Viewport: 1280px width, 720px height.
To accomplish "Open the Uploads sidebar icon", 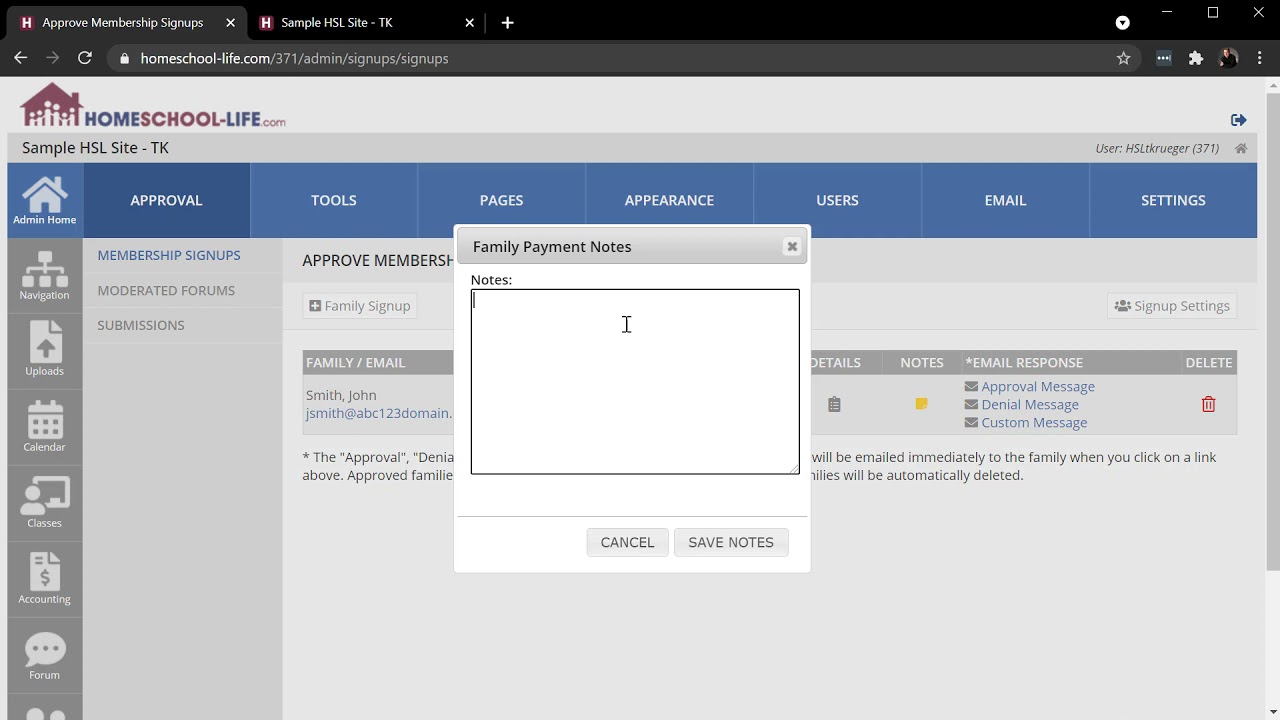I will pyautogui.click(x=44, y=350).
